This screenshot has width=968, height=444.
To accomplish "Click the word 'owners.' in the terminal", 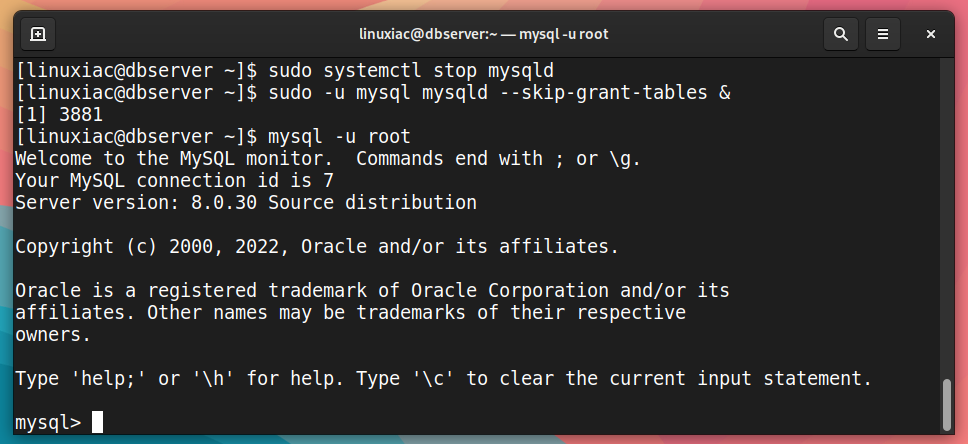I will click(53, 335).
